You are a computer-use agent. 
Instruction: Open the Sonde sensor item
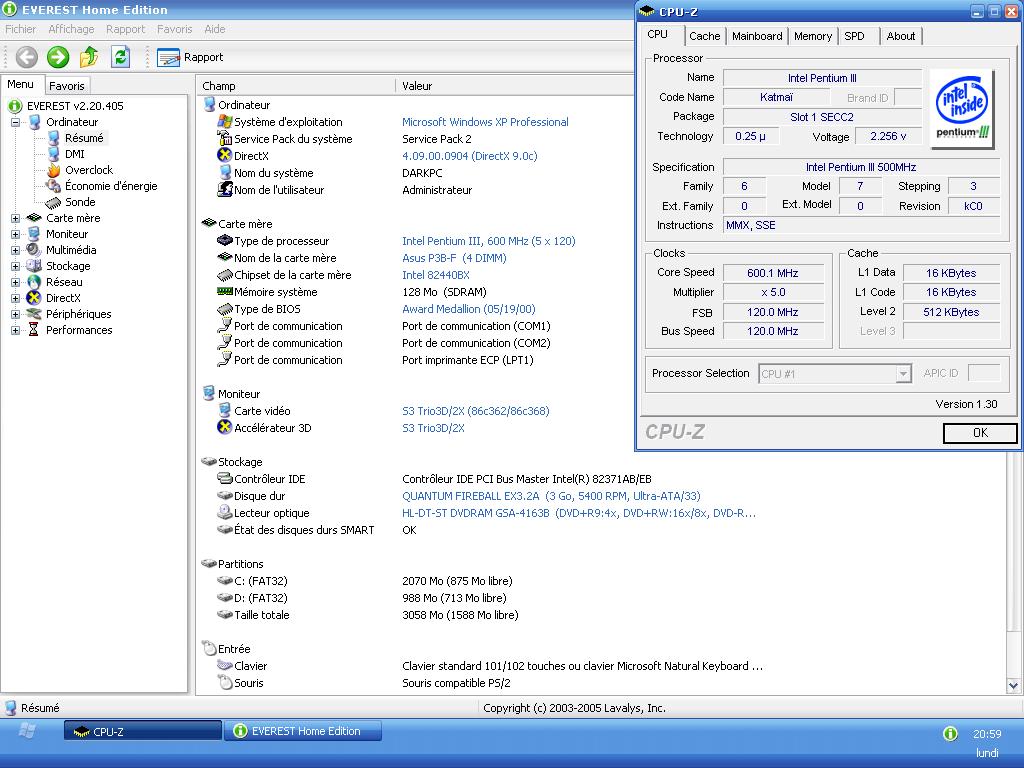(x=80, y=202)
